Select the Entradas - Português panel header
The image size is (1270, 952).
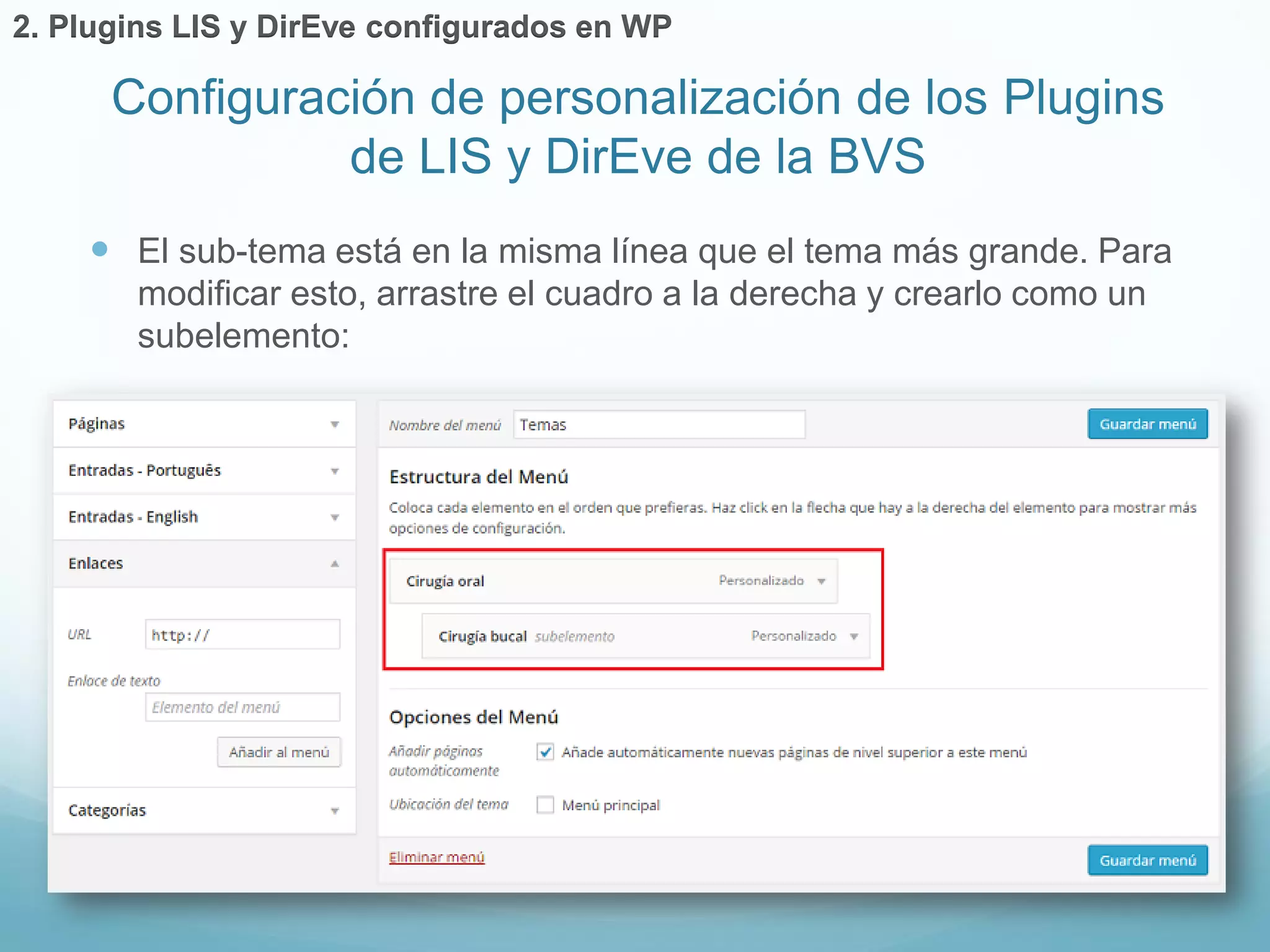[x=205, y=470]
